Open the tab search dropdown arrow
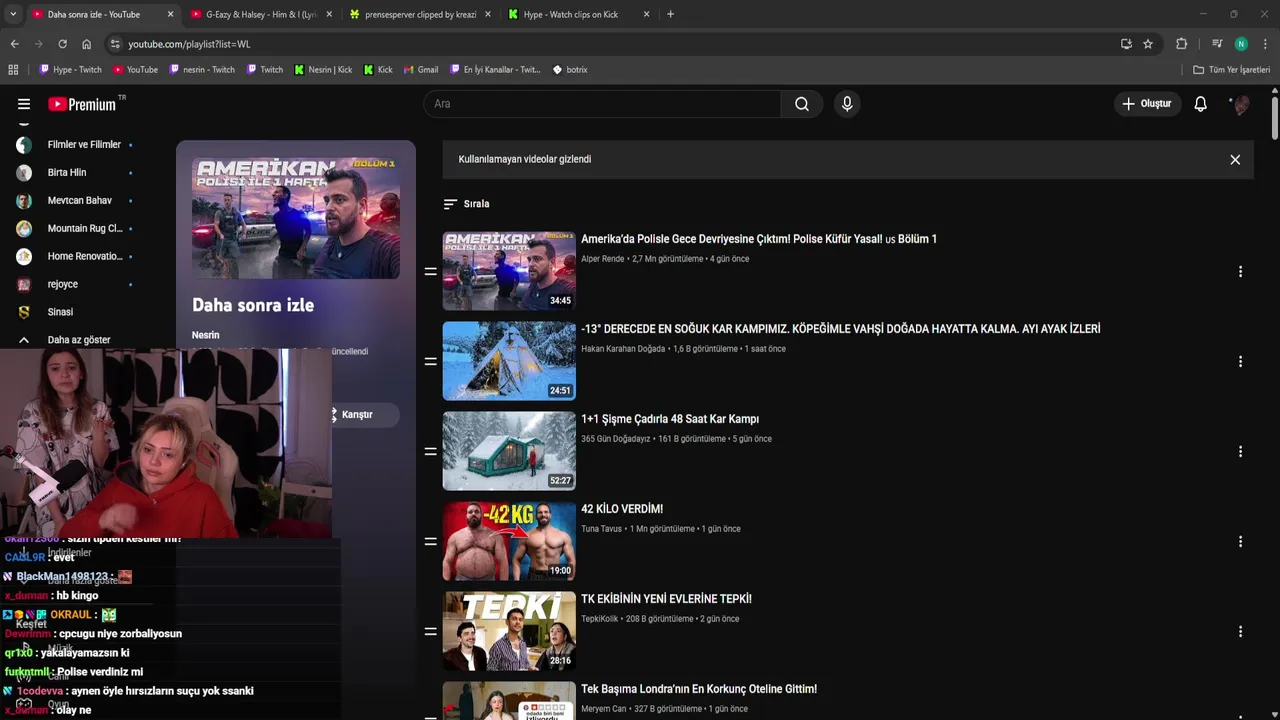The height and width of the screenshot is (720, 1280). pos(12,14)
